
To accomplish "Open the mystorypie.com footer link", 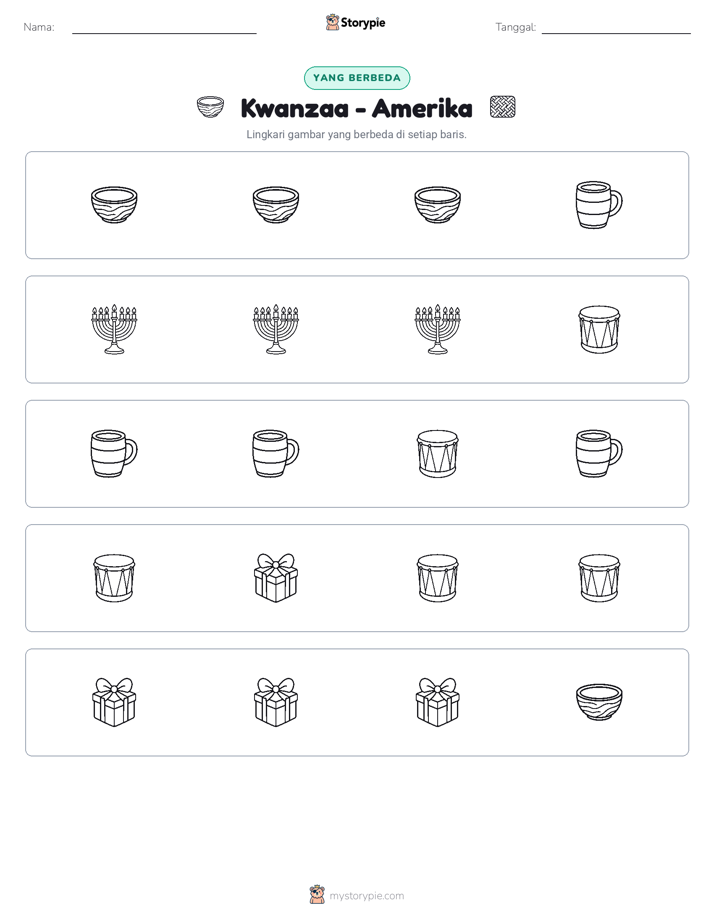I will click(x=356, y=895).
